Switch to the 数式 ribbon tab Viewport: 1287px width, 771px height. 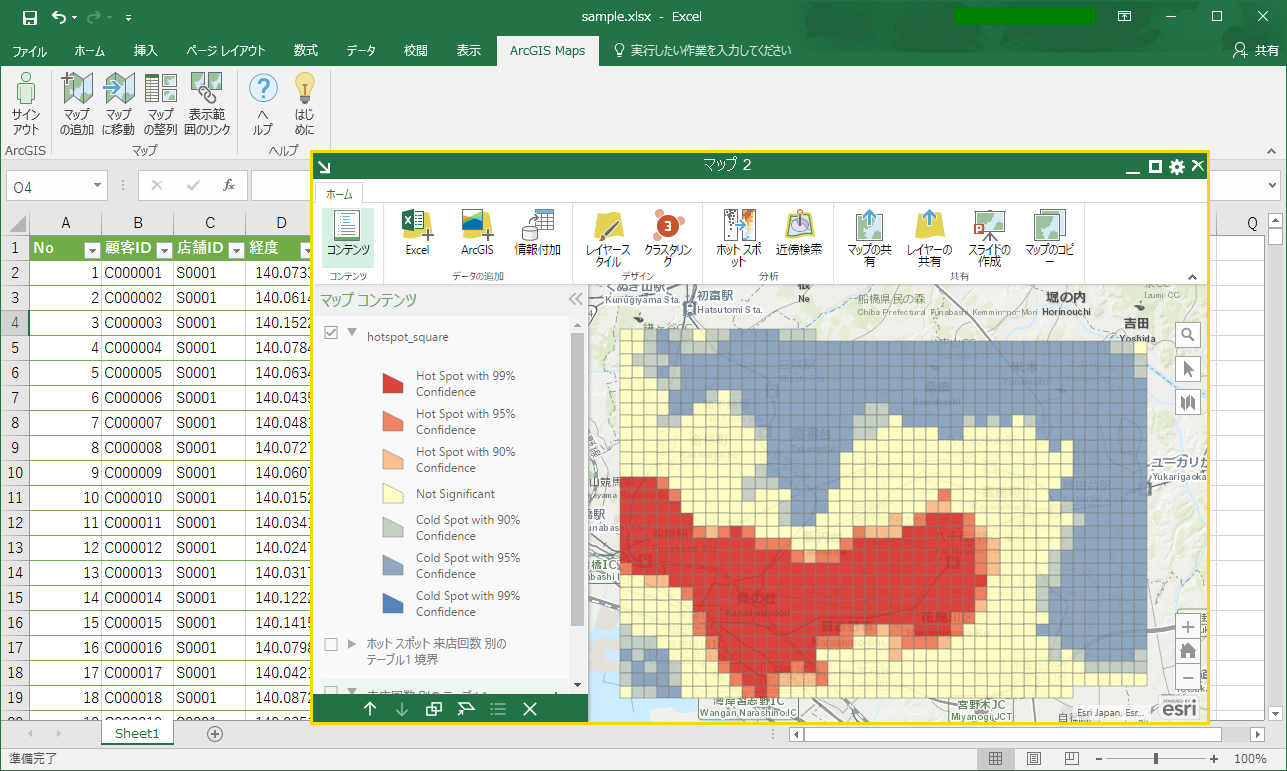306,51
